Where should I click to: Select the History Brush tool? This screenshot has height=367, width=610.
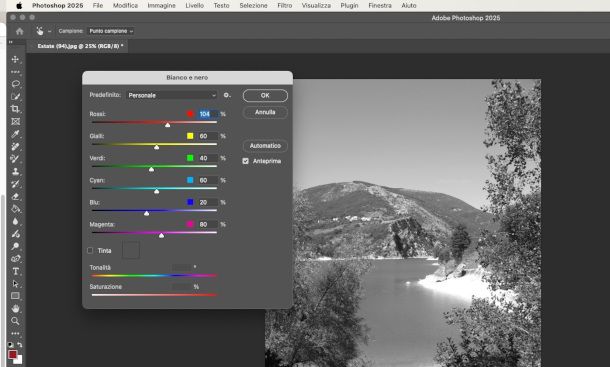click(x=15, y=184)
